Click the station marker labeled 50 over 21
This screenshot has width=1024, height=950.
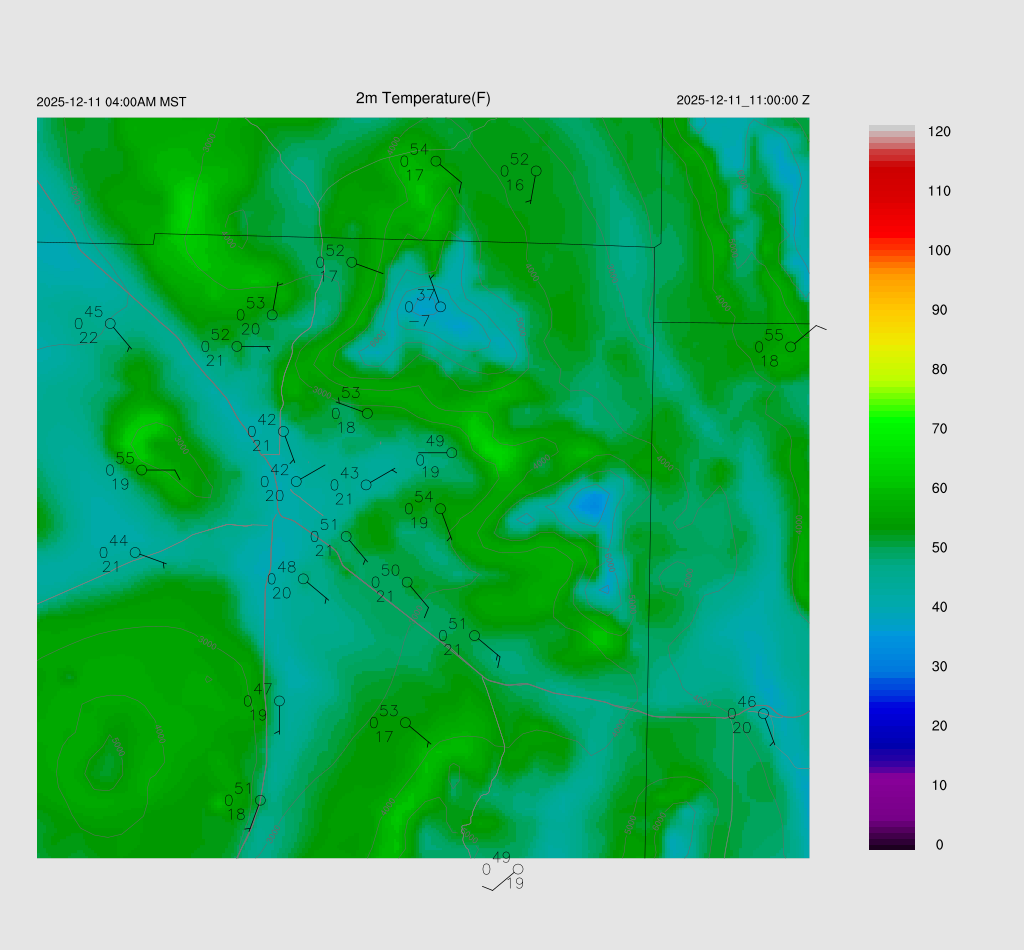pyautogui.click(x=407, y=582)
